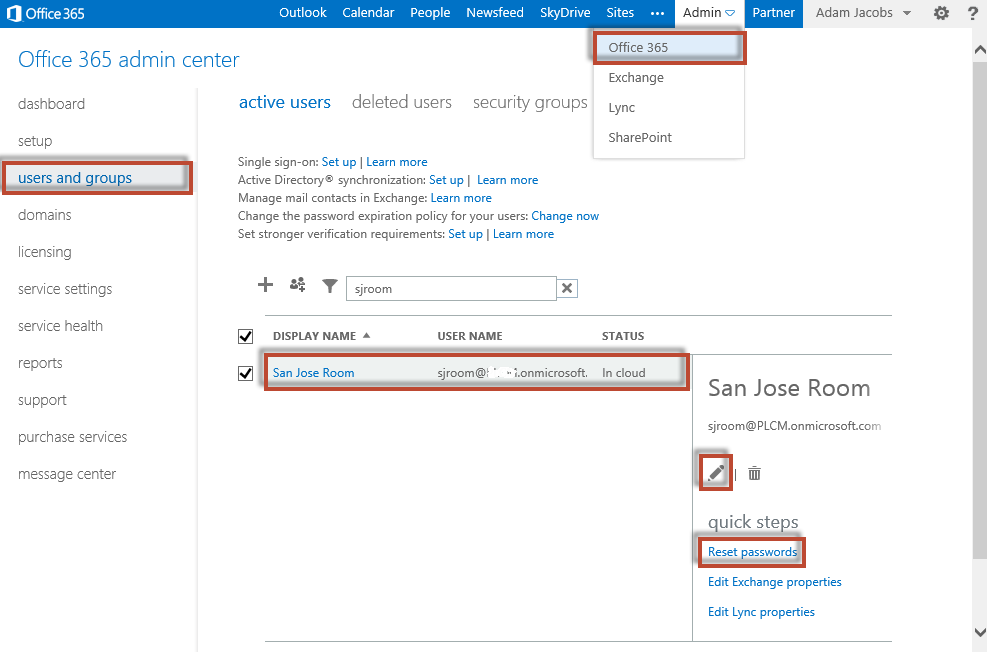
Task: Switch to the deleted users tab
Action: (x=402, y=102)
